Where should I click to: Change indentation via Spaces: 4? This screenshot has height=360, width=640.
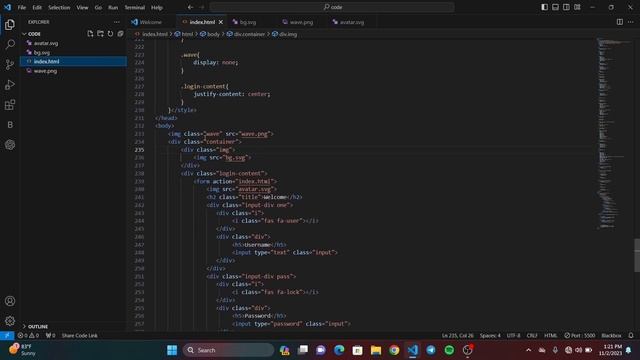pos(490,336)
